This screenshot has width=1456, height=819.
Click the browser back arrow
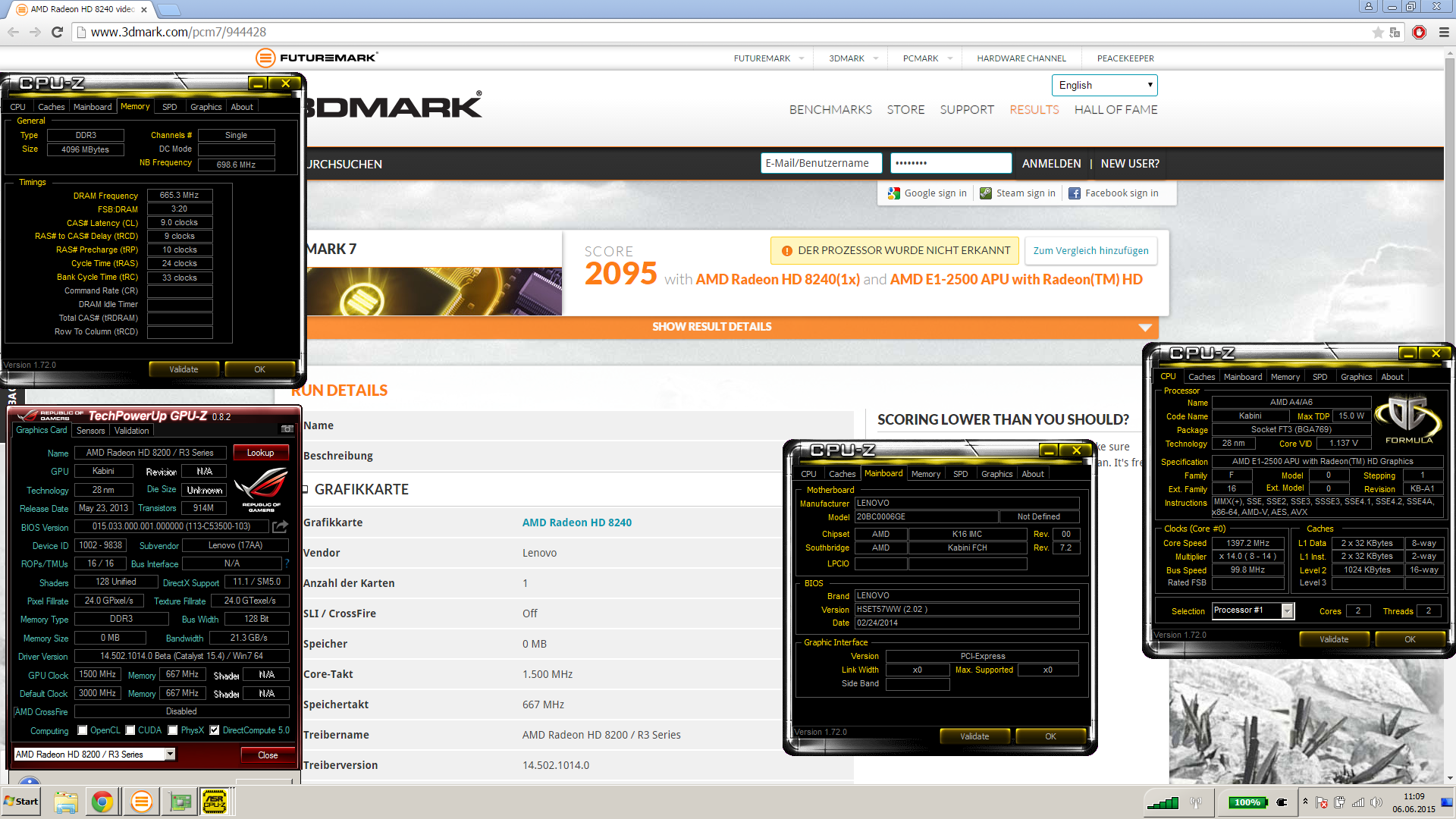coord(14,32)
